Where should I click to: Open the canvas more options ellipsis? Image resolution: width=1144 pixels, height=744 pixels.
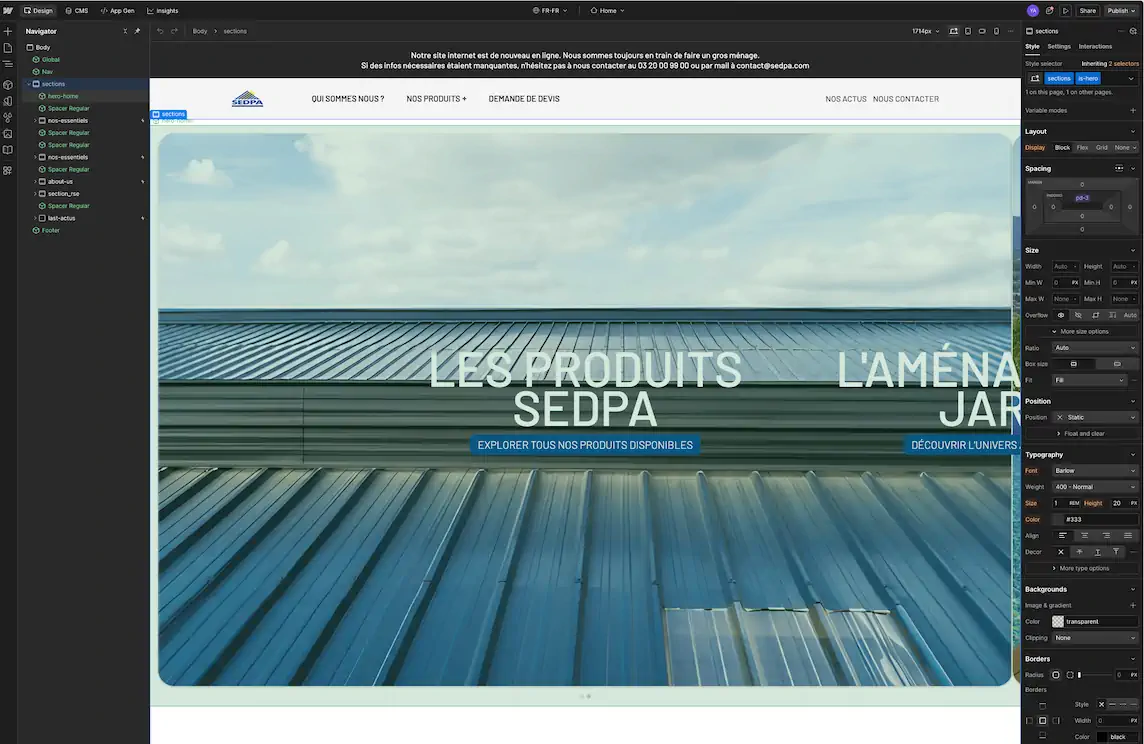click(x=1010, y=31)
